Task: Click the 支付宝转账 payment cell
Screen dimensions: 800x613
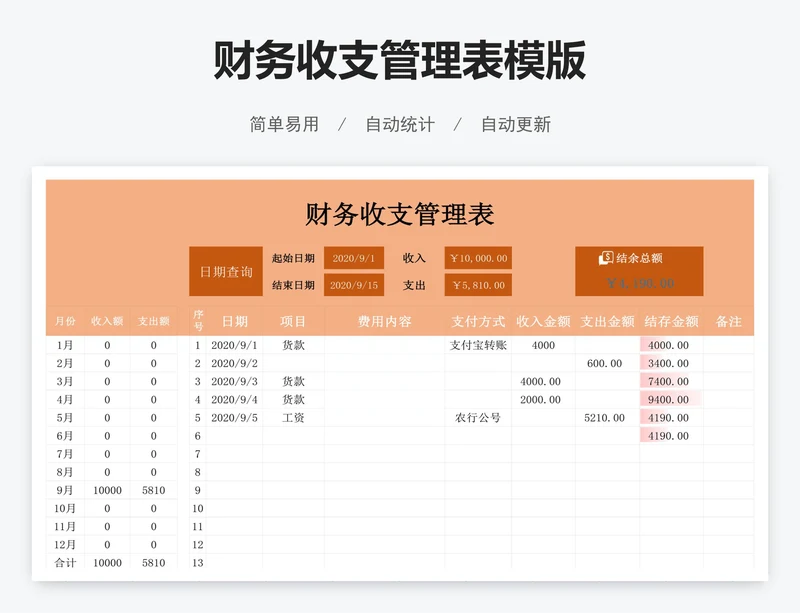Action: pos(478,346)
